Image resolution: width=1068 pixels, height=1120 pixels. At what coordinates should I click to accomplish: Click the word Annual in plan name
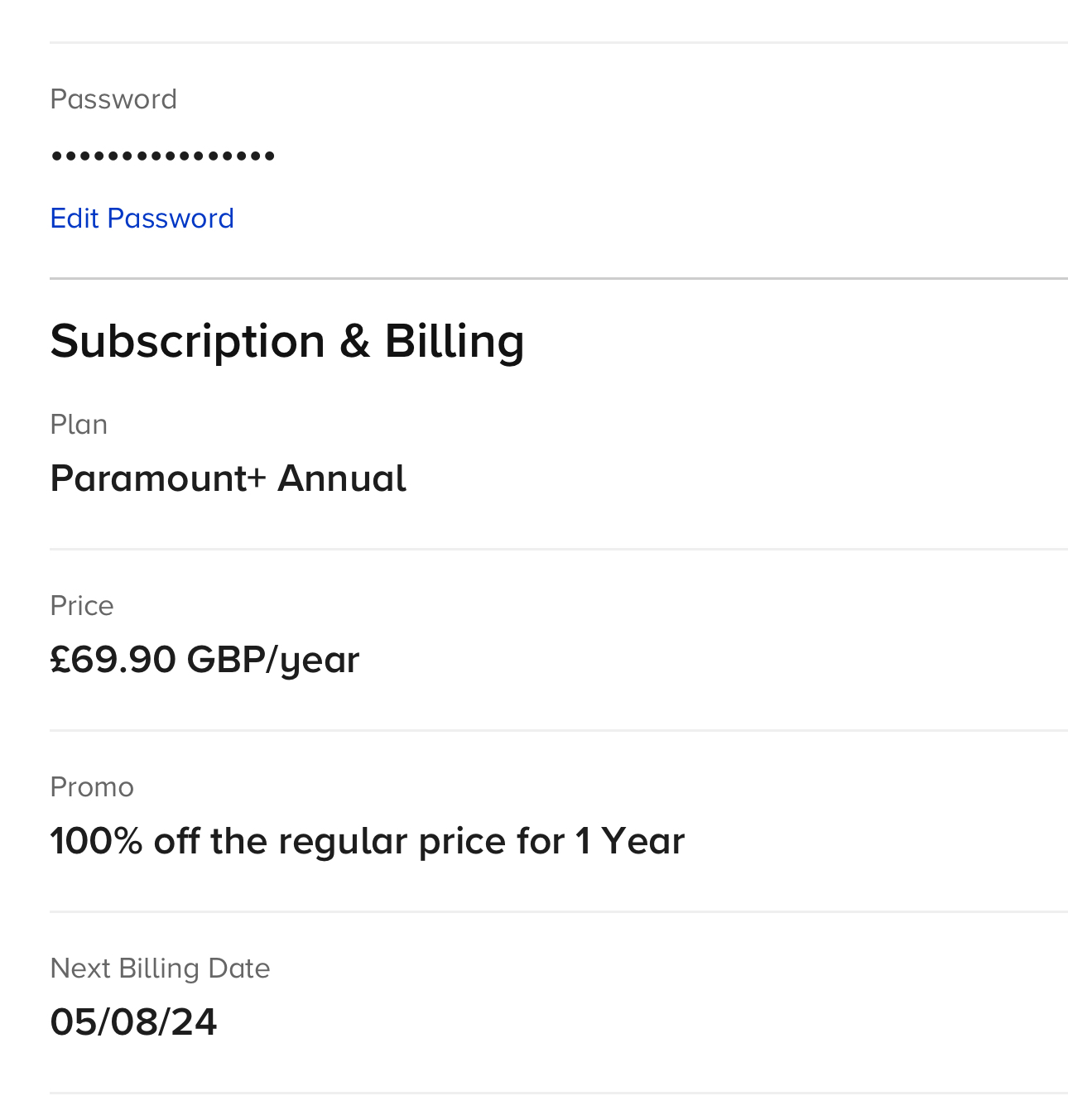pos(342,478)
